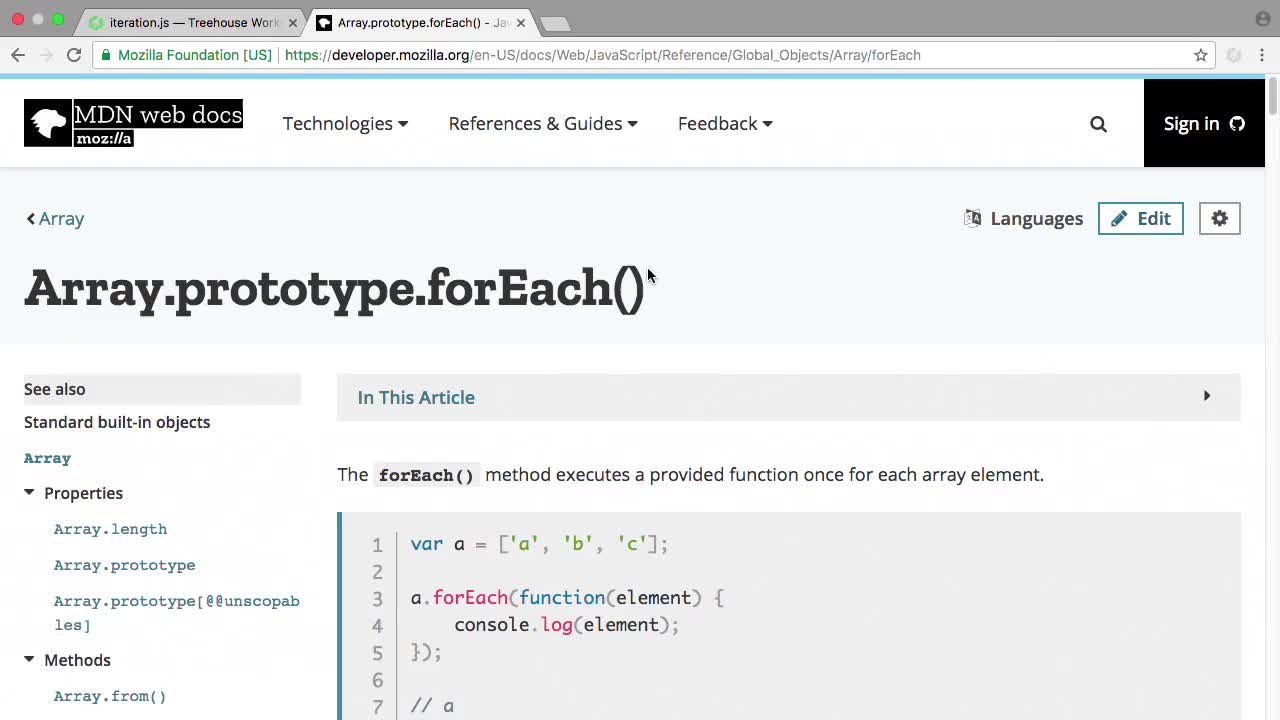Image resolution: width=1280 pixels, height=720 pixels.
Task: Collapse the Methods sidebar section
Action: tap(29, 660)
